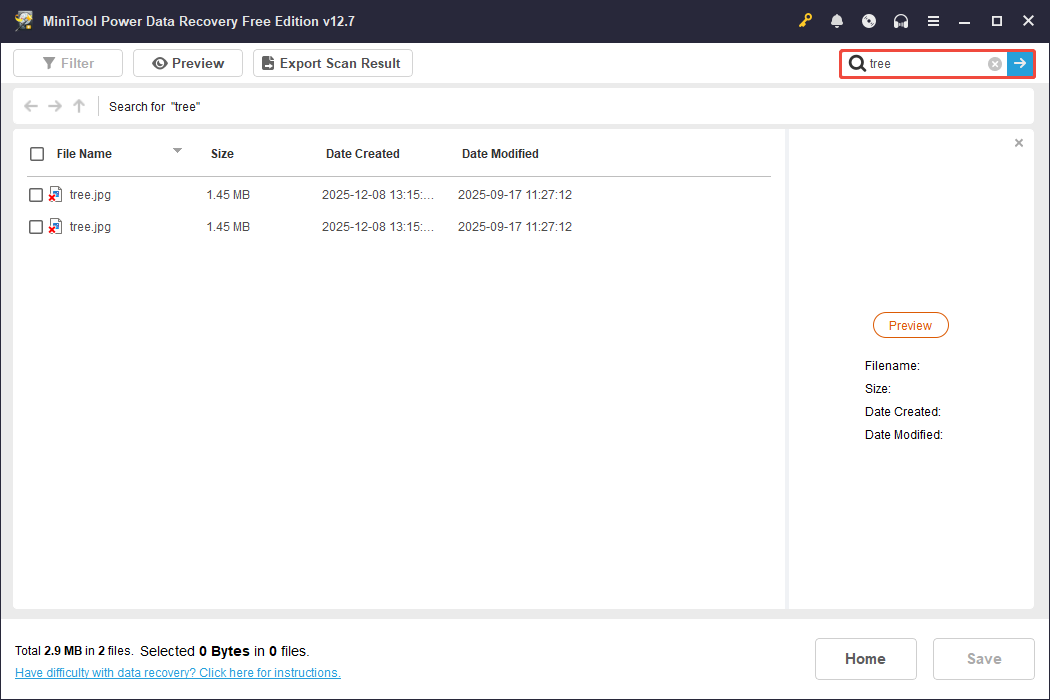Click the Home button
This screenshot has height=700, width=1050.
click(x=865, y=658)
